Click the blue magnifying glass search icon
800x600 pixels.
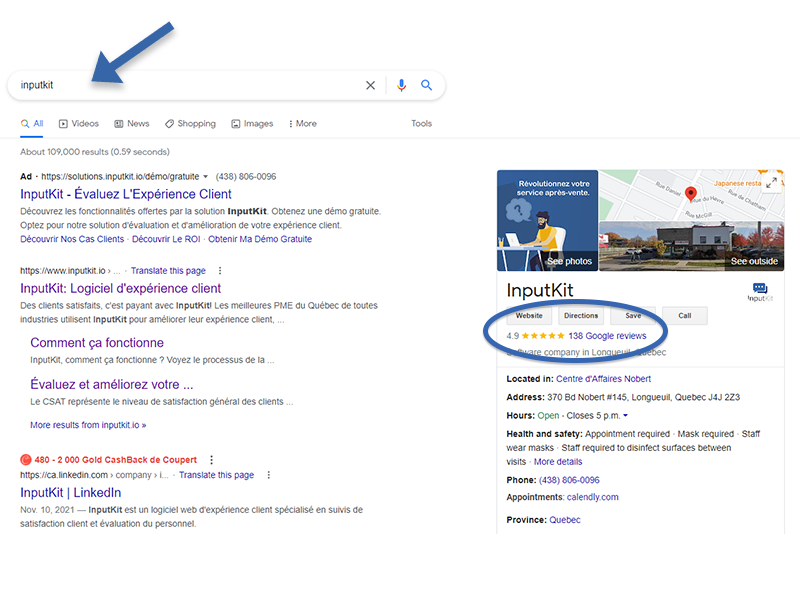(x=427, y=85)
